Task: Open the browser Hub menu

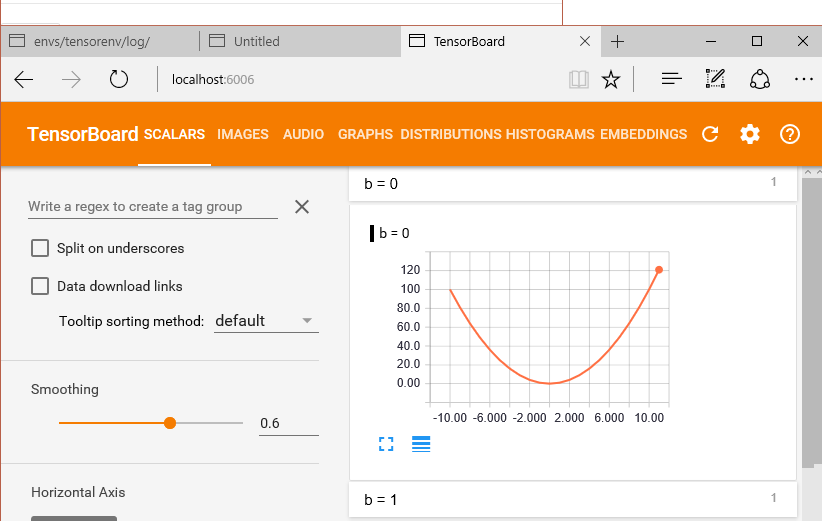Action: (672, 79)
